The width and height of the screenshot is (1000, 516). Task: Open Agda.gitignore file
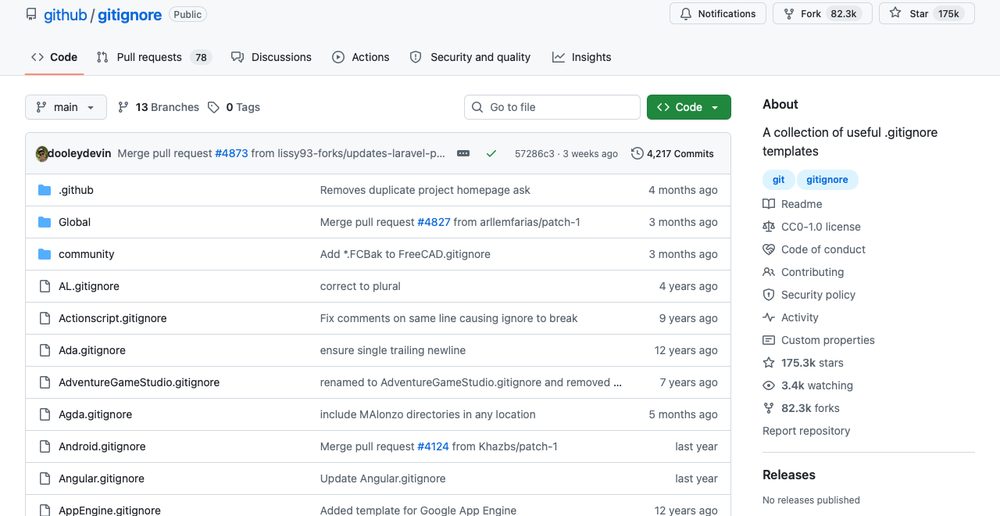coord(95,415)
